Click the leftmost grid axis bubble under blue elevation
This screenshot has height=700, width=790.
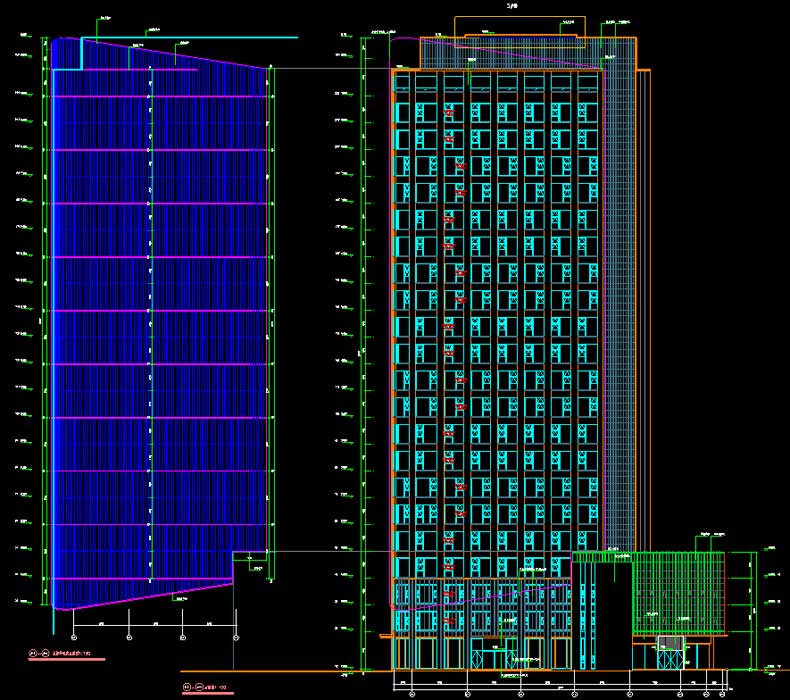pos(75,636)
